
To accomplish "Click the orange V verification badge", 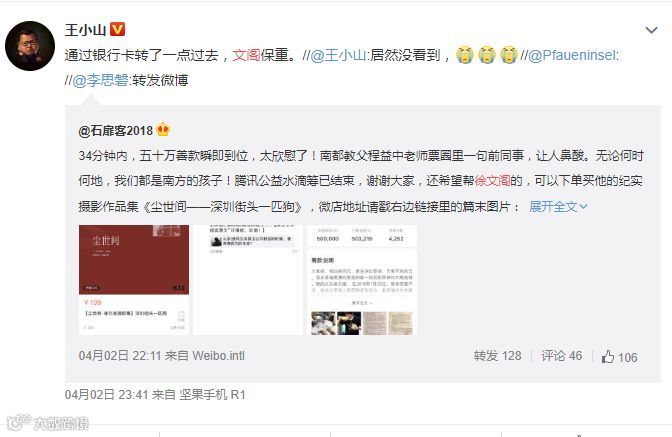I will tap(117, 29).
